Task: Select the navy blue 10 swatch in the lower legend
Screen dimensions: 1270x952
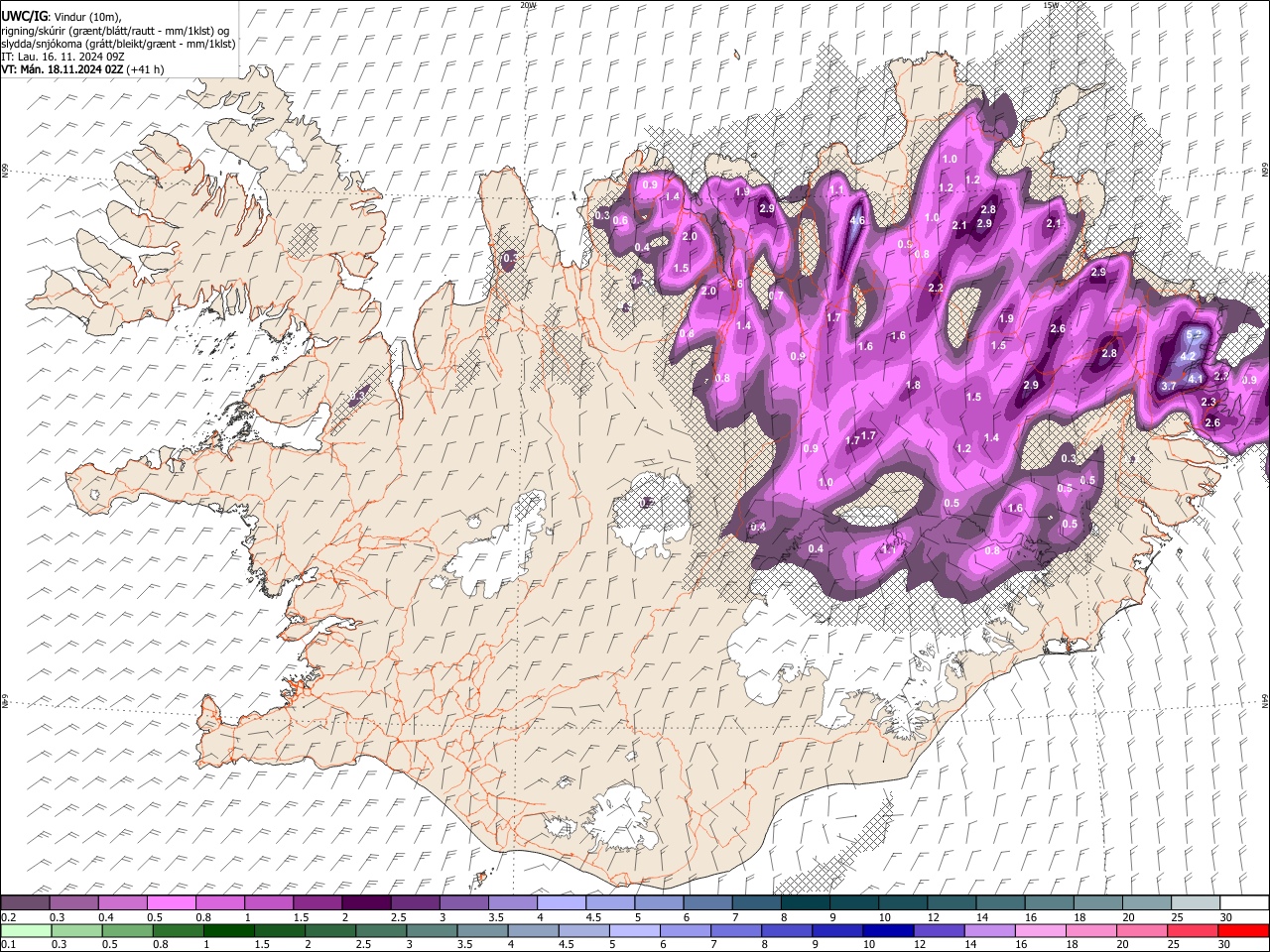Action: (887, 930)
